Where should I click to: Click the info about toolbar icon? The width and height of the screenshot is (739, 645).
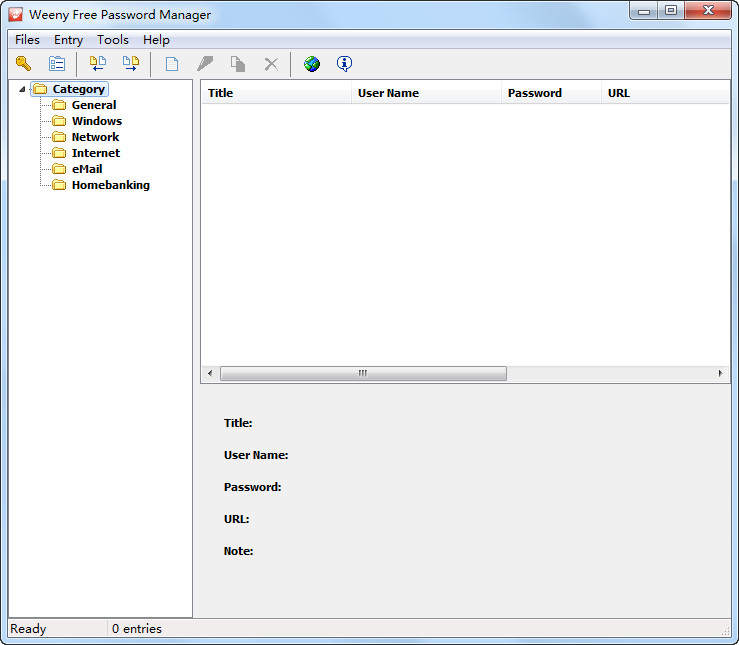pos(345,64)
